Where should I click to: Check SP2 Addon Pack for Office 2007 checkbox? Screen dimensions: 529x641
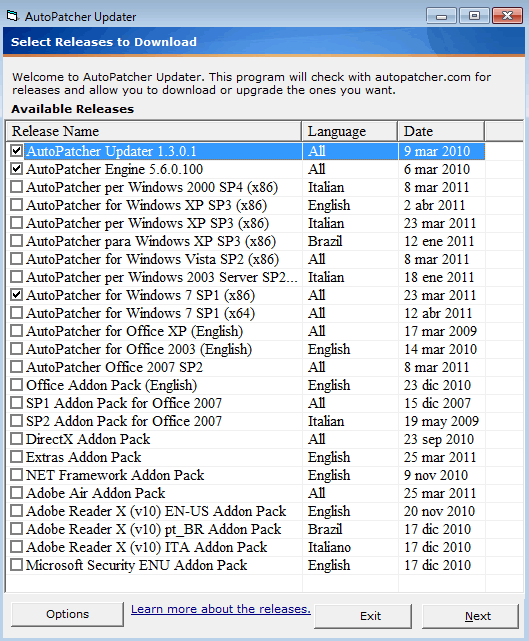coord(16,421)
